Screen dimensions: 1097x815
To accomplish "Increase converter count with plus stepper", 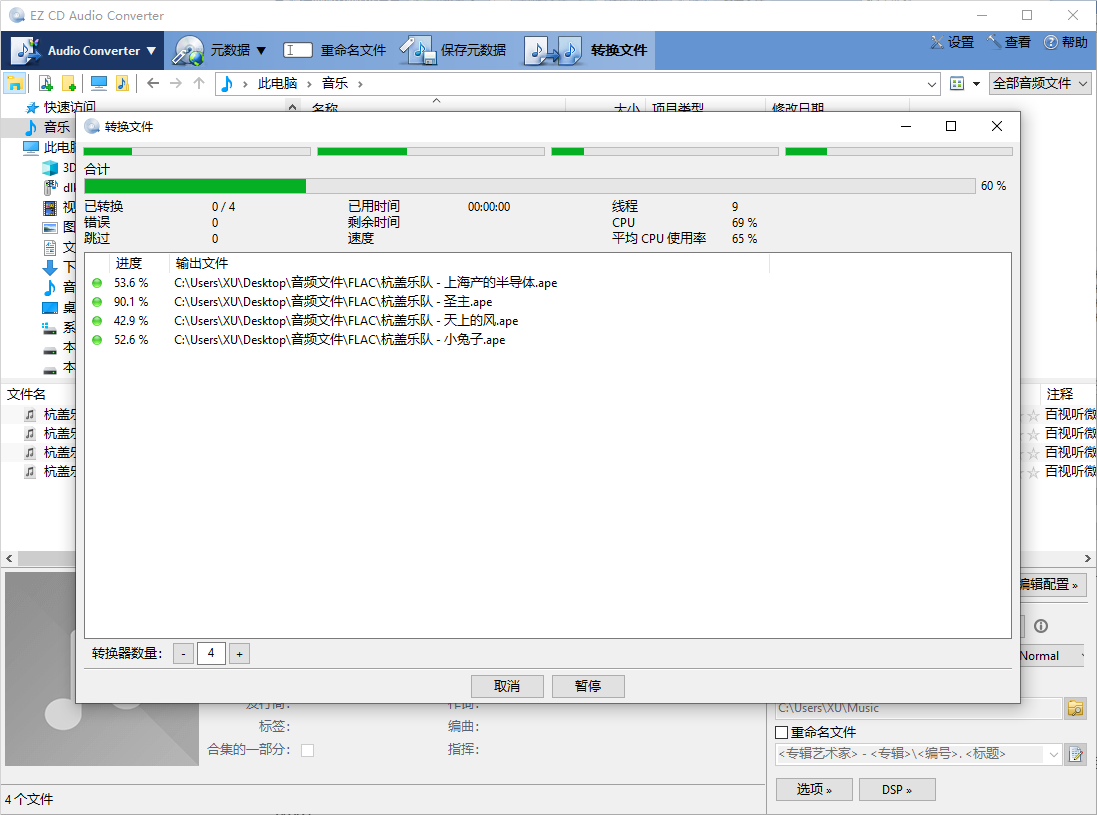I will (x=239, y=653).
